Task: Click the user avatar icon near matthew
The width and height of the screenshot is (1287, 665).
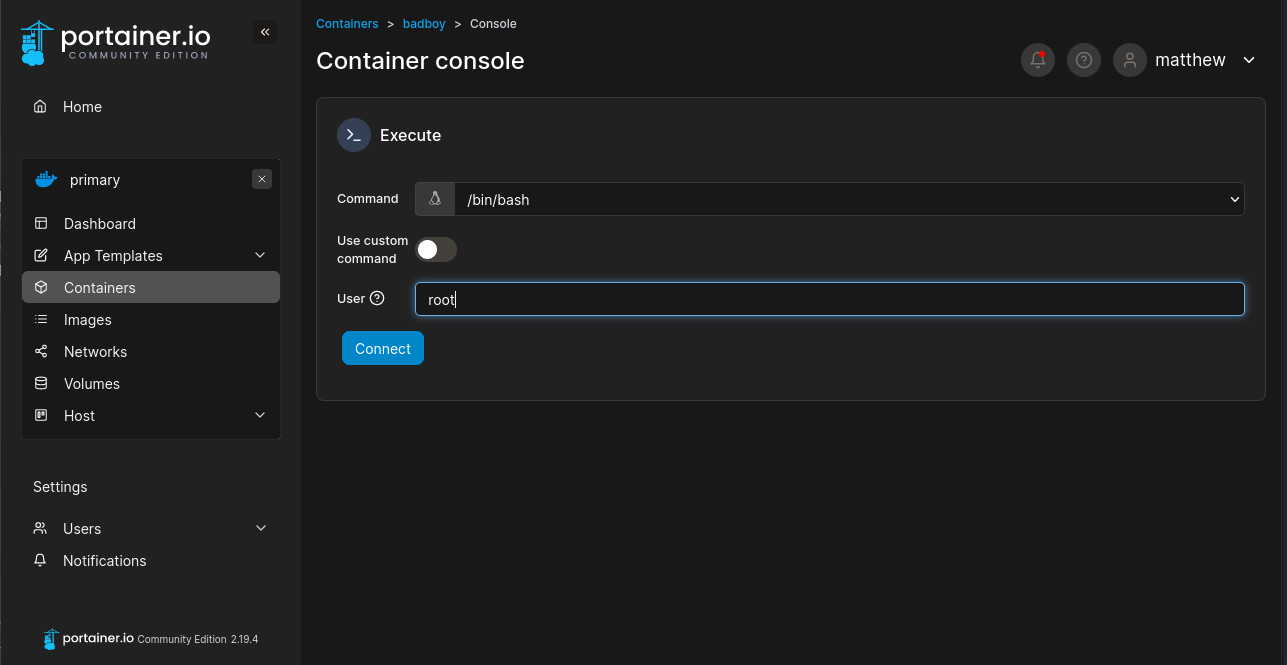Action: pyautogui.click(x=1130, y=60)
